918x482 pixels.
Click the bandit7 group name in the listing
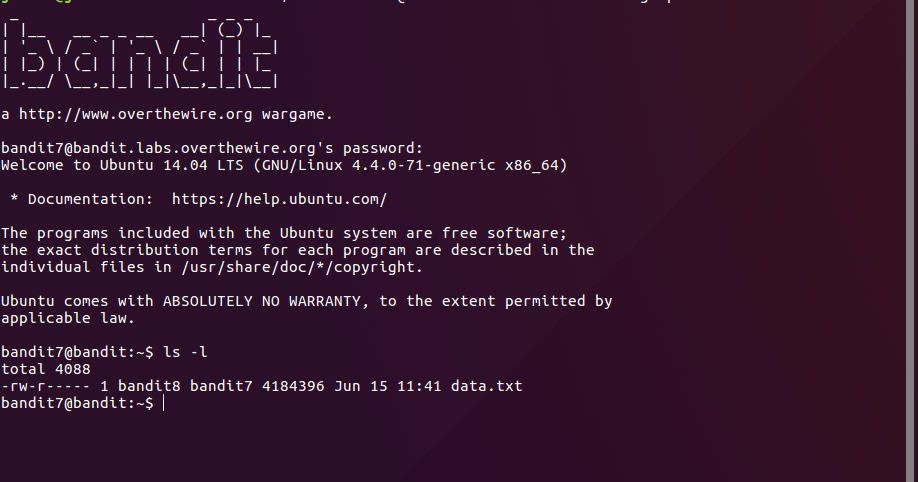pyautogui.click(x=221, y=386)
